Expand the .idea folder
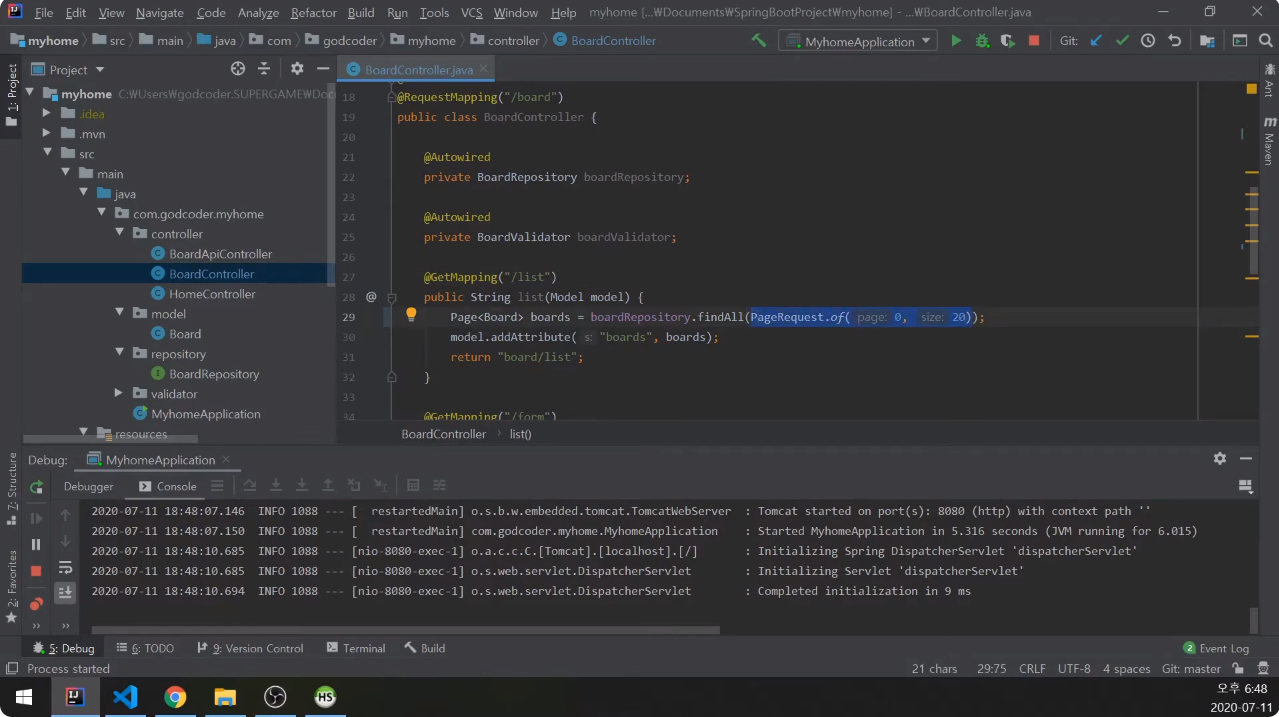This screenshot has width=1279, height=717. click(47, 113)
